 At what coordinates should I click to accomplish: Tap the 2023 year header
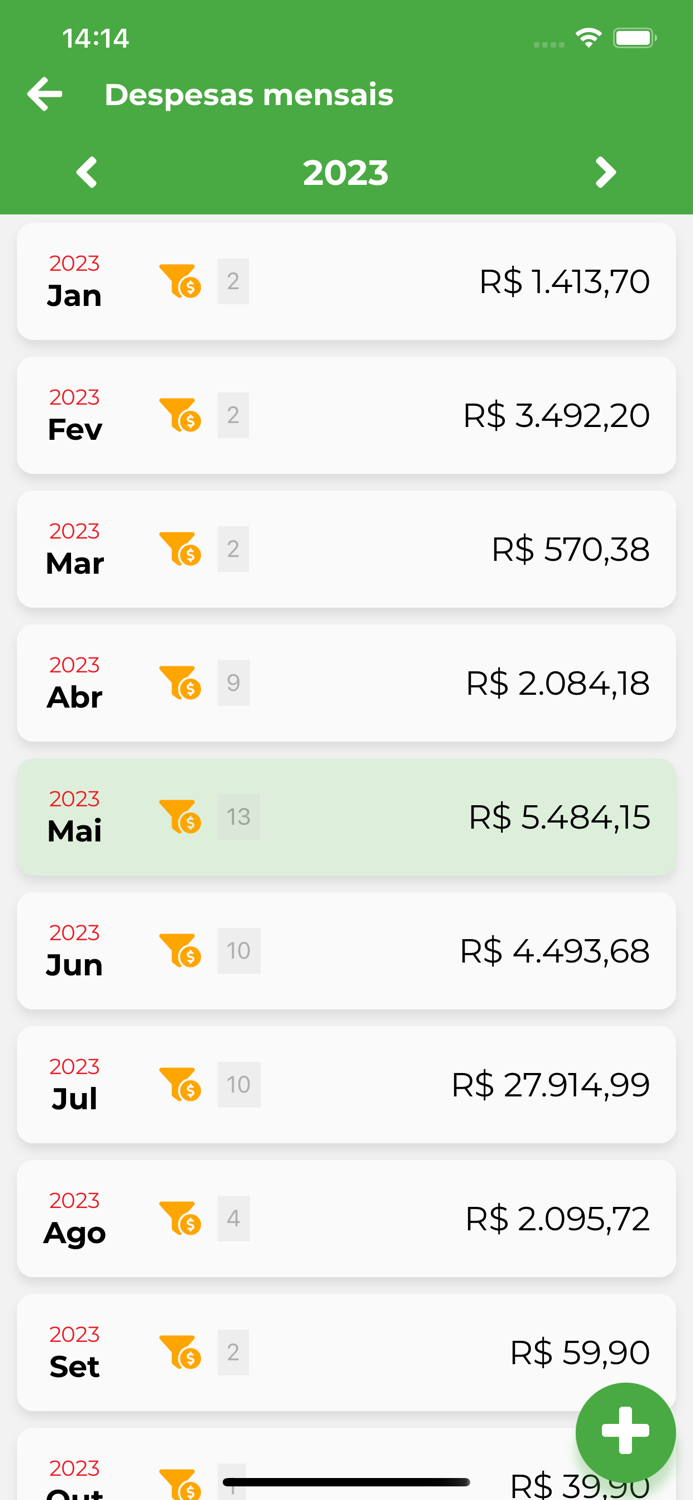[x=346, y=172]
